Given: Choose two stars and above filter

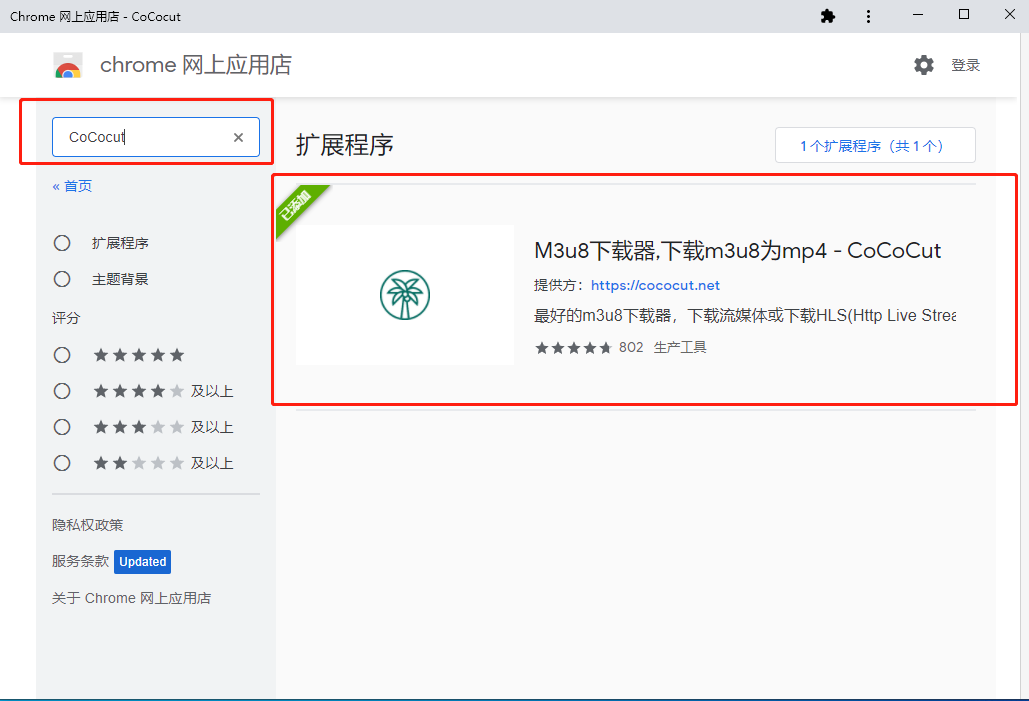Looking at the screenshot, I should coord(62,463).
